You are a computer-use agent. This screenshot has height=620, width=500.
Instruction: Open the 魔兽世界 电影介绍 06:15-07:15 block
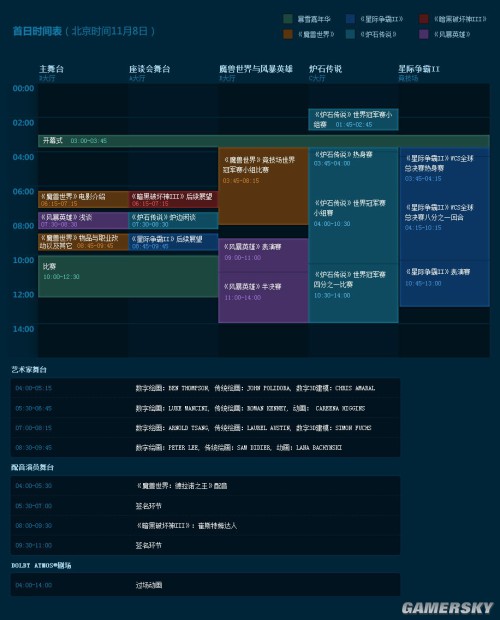pos(83,199)
